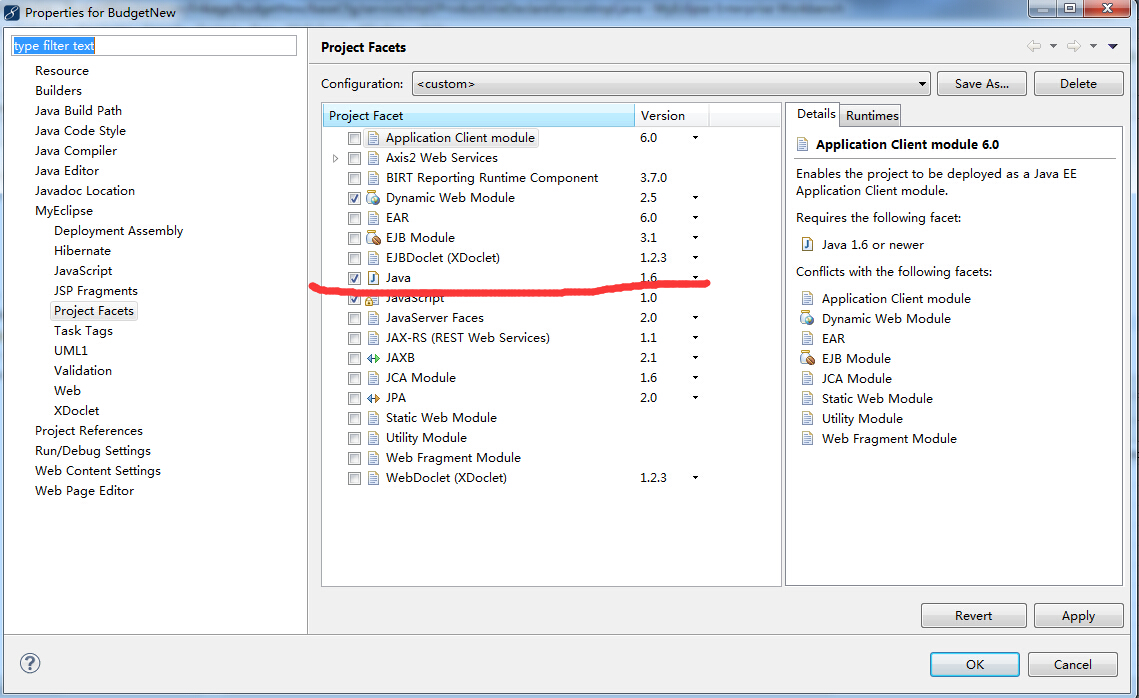This screenshot has height=698, width=1139.
Task: Click Dynamic Web Module icon in conflicts list
Action: 807,318
